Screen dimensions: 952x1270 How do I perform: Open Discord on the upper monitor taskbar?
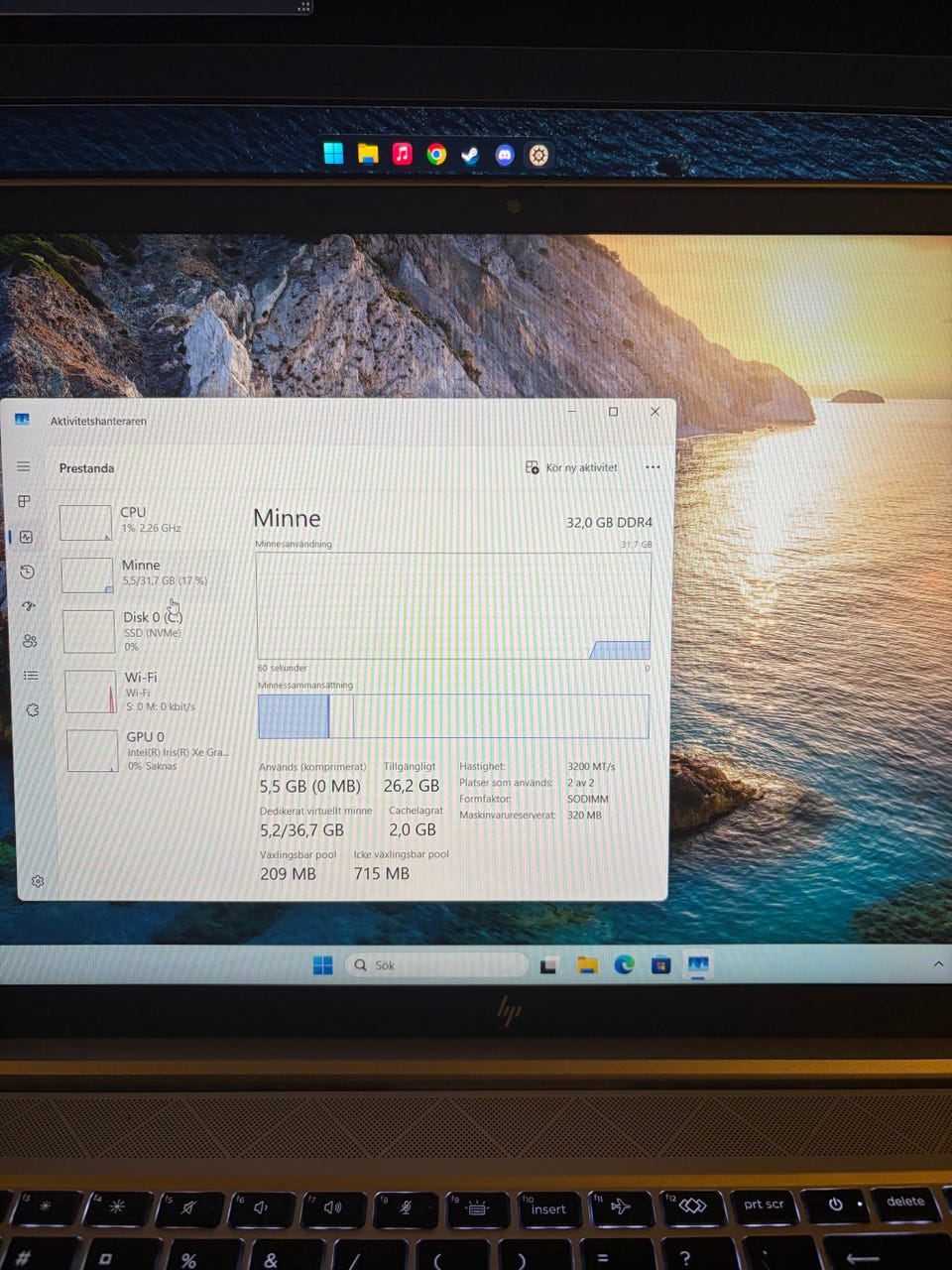[505, 155]
